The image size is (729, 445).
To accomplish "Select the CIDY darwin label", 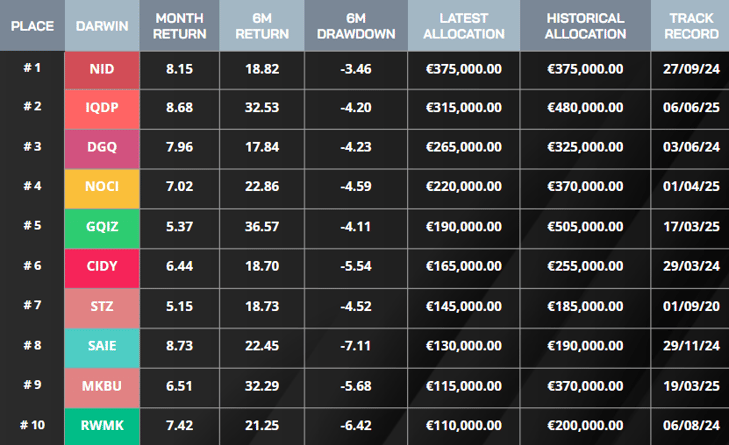I will [x=101, y=266].
